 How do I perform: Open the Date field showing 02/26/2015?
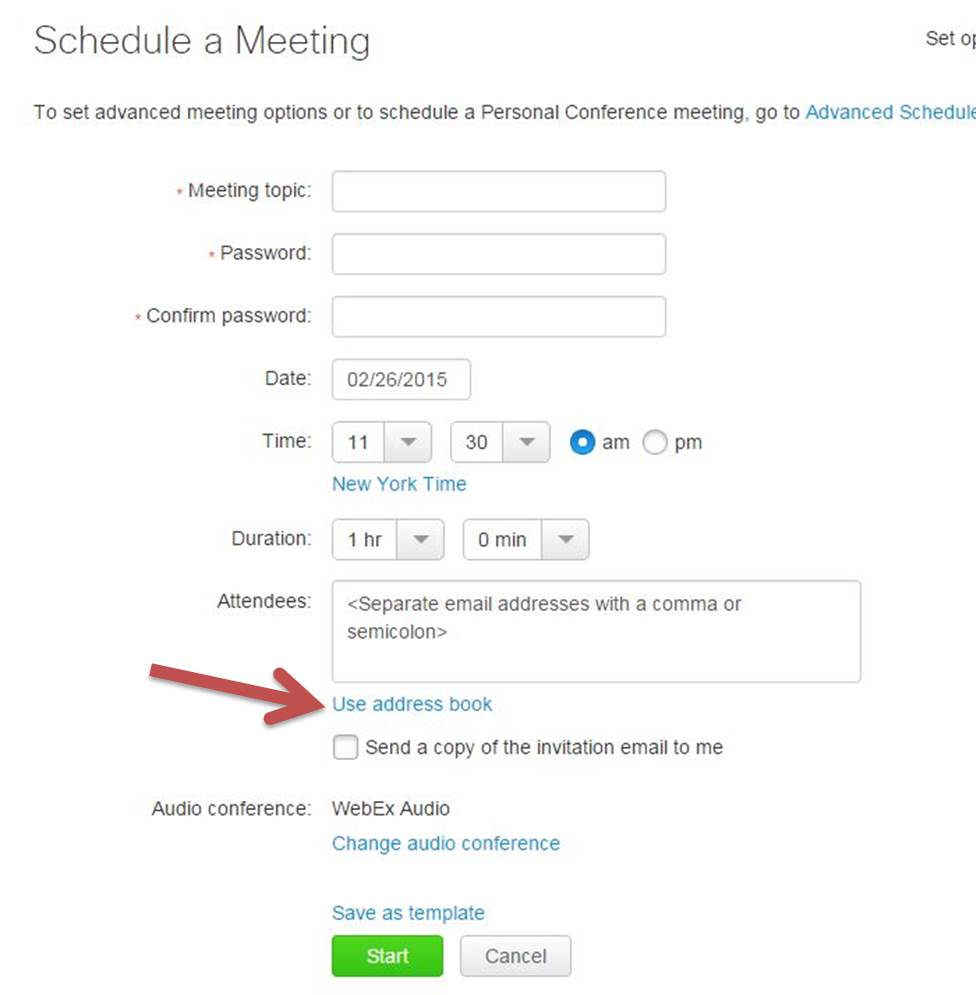(401, 379)
